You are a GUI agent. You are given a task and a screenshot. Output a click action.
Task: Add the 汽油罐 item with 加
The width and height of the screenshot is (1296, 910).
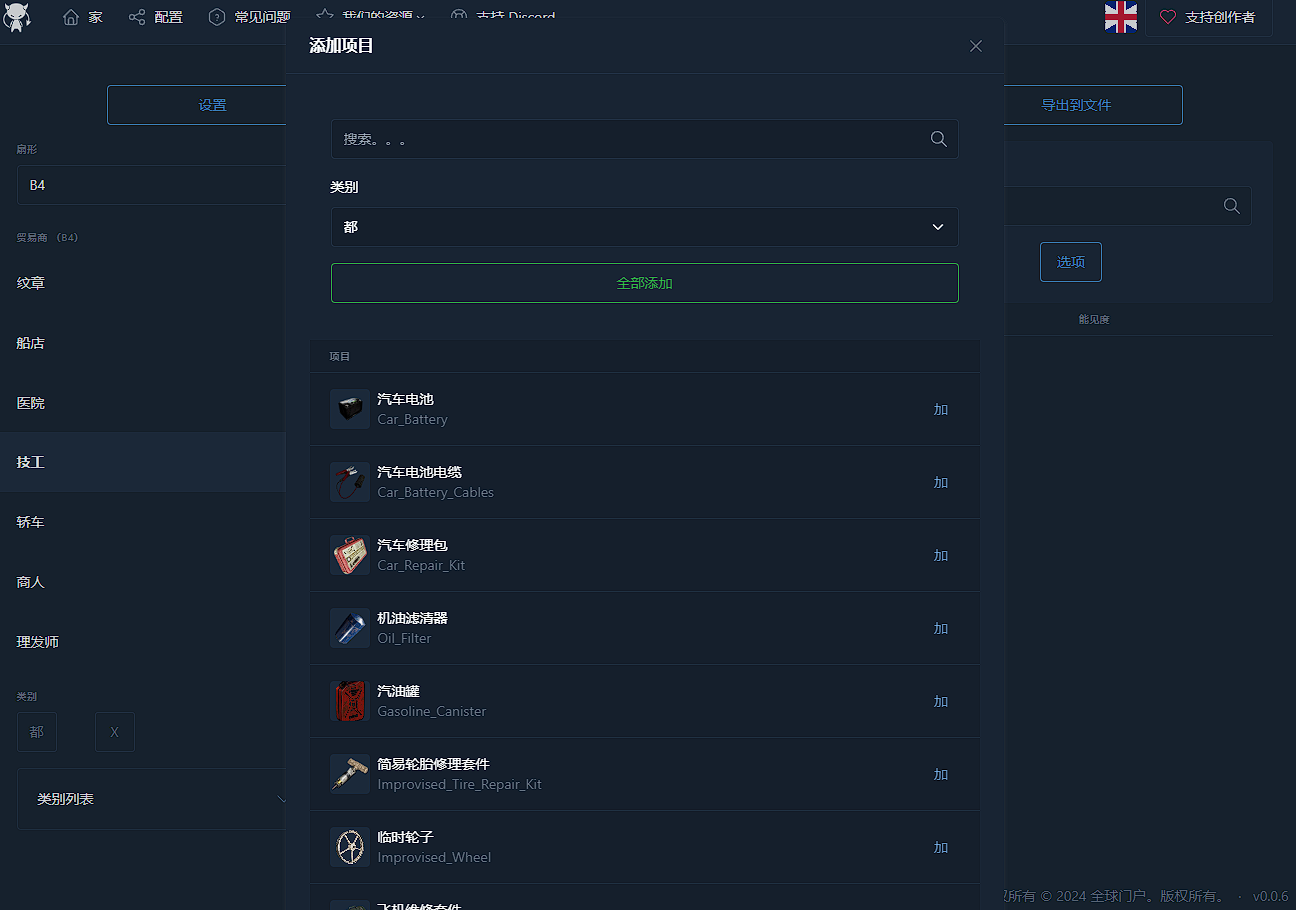(941, 701)
